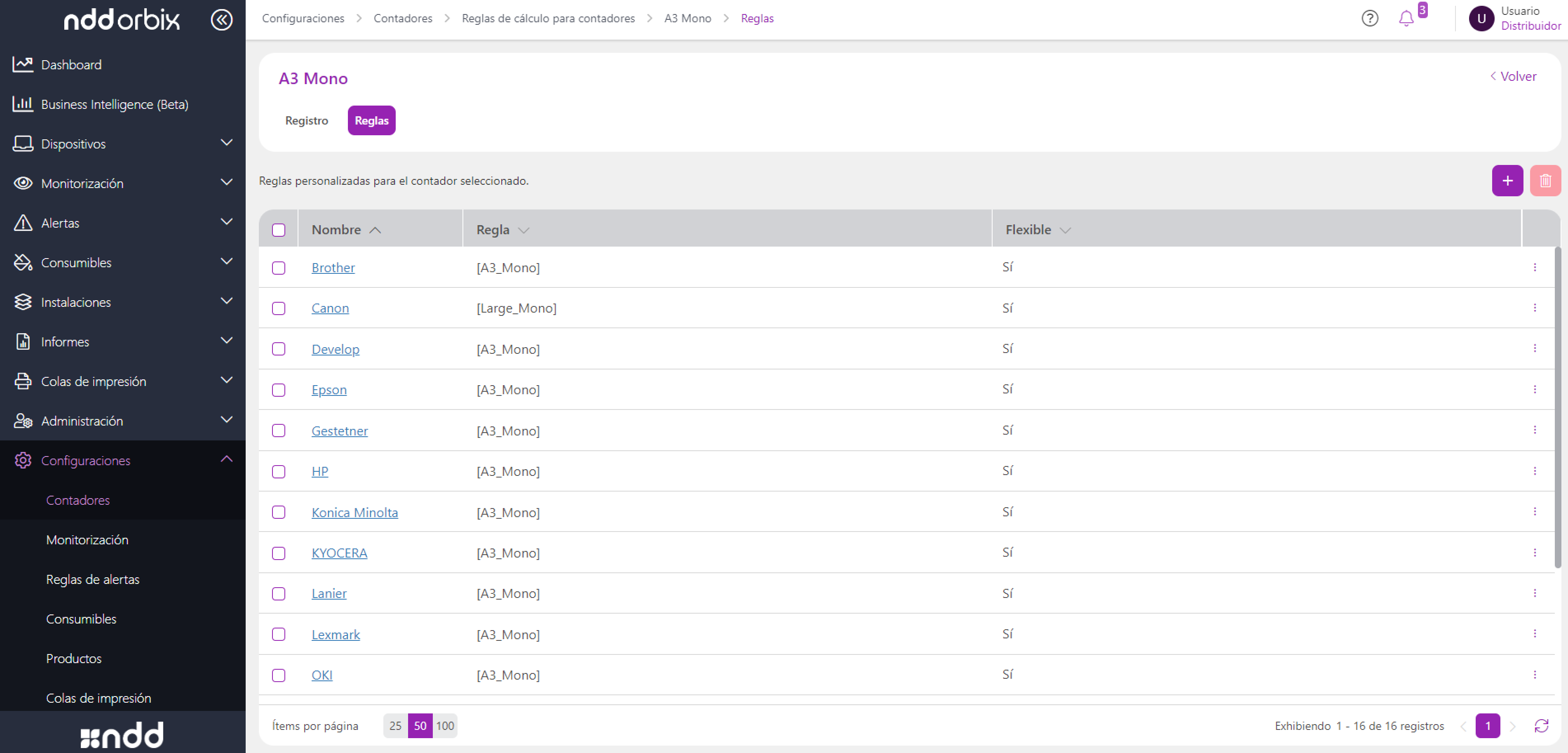The image size is (1568, 753).
Task: Open the help question mark icon
Action: 1370,18
